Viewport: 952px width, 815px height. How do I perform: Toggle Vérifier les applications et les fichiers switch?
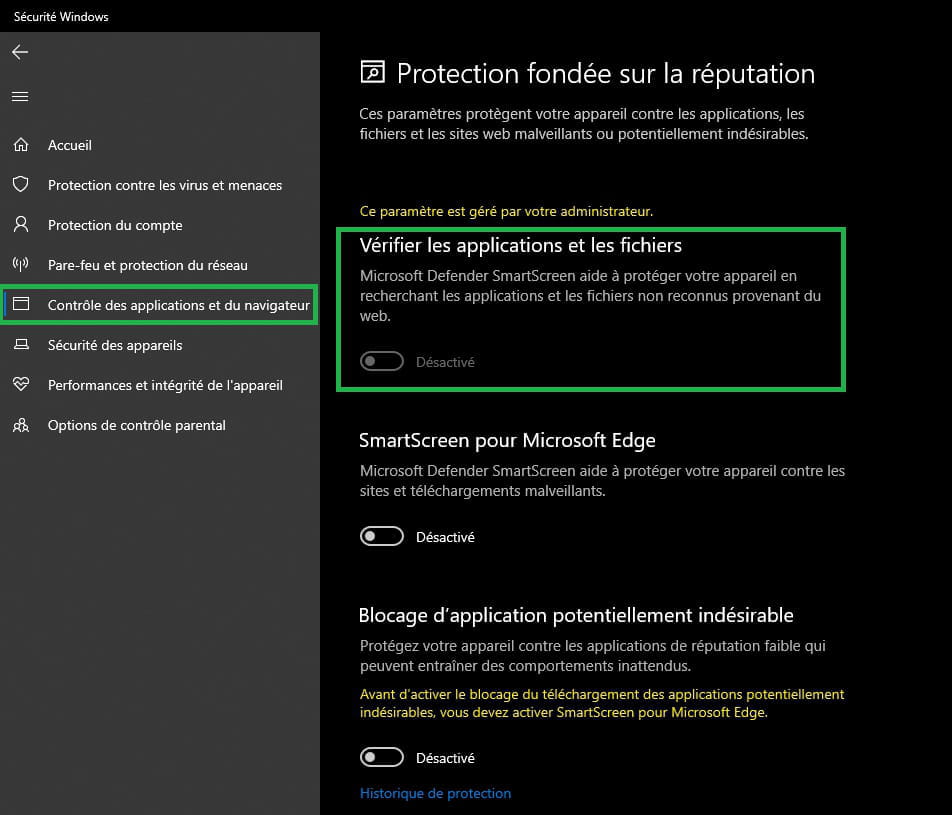point(382,361)
